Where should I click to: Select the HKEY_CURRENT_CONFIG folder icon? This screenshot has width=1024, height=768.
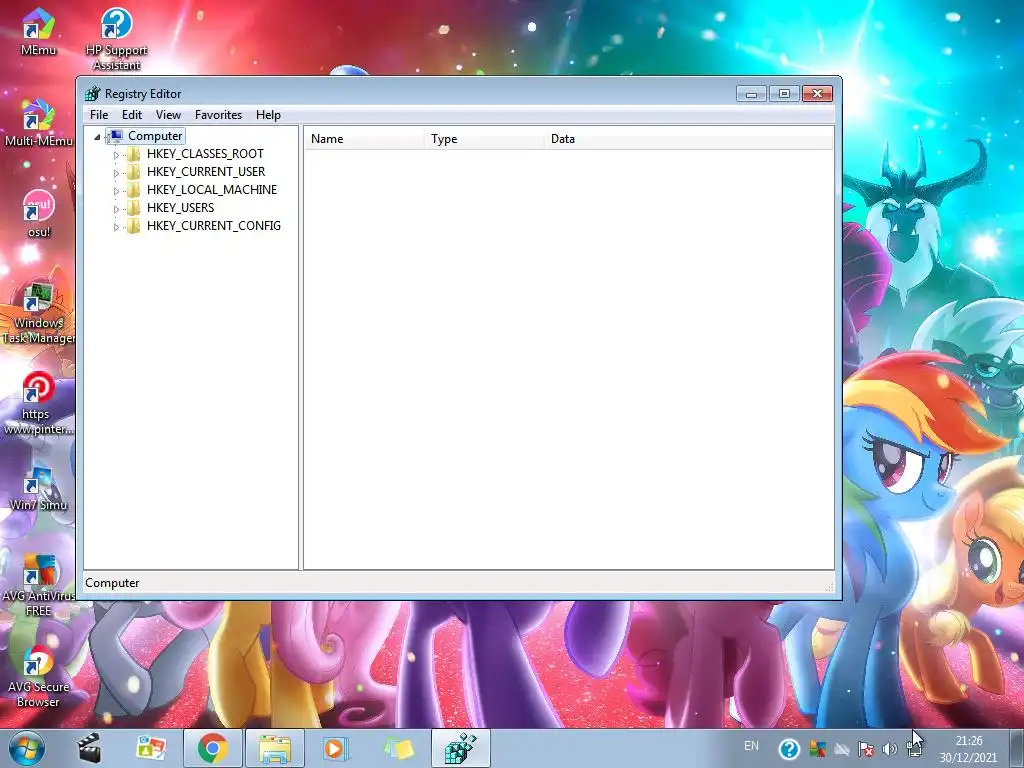pyautogui.click(x=133, y=226)
